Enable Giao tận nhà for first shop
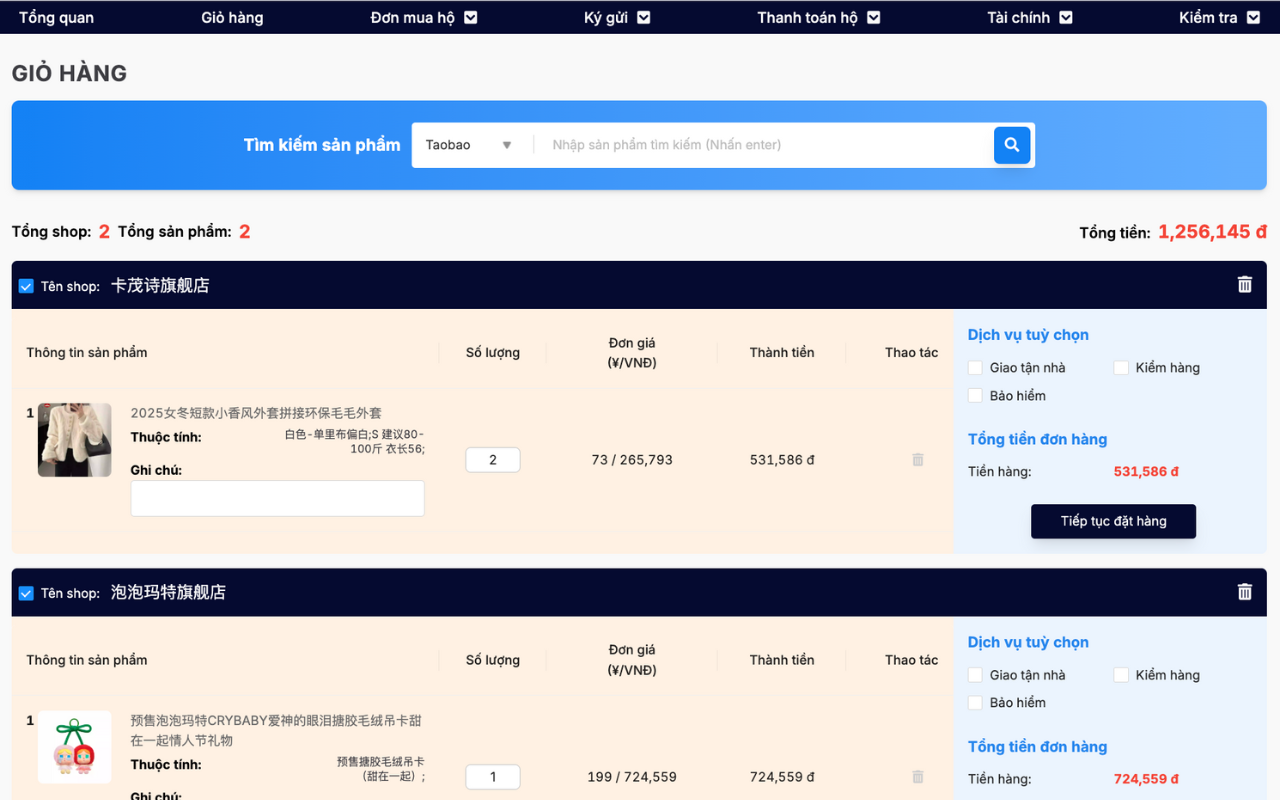Image resolution: width=1280 pixels, height=800 pixels. pyautogui.click(x=976, y=368)
